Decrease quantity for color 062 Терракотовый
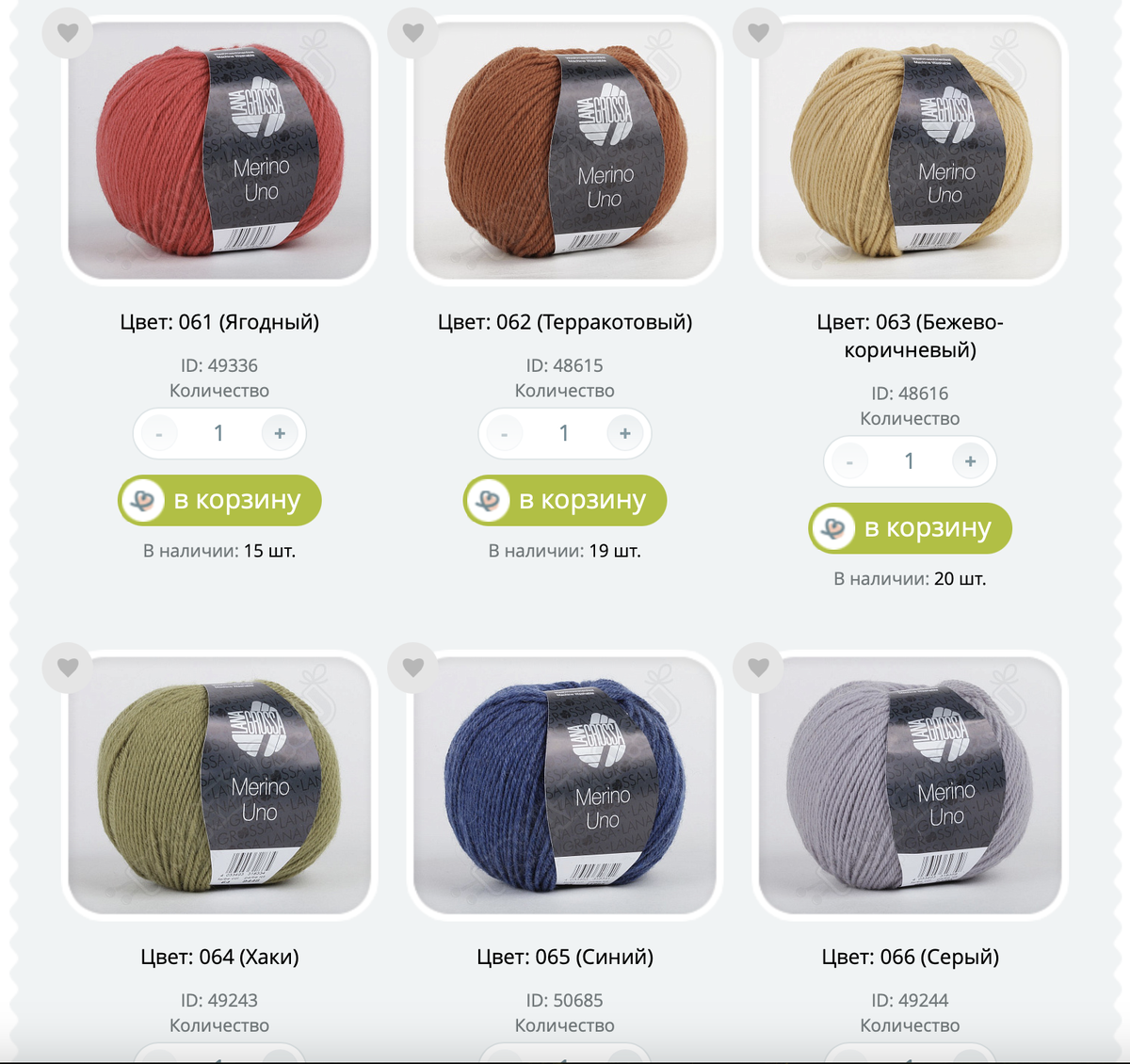The width and height of the screenshot is (1130, 1064). coord(505,433)
